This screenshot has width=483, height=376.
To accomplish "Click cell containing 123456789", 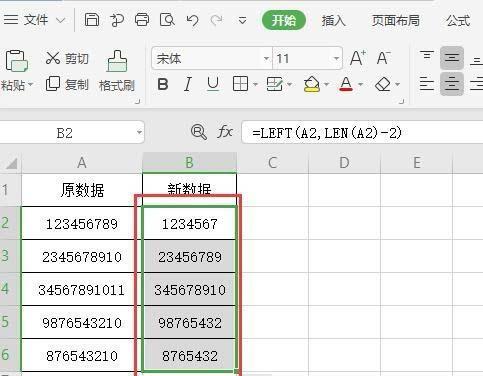I will pos(82,223).
